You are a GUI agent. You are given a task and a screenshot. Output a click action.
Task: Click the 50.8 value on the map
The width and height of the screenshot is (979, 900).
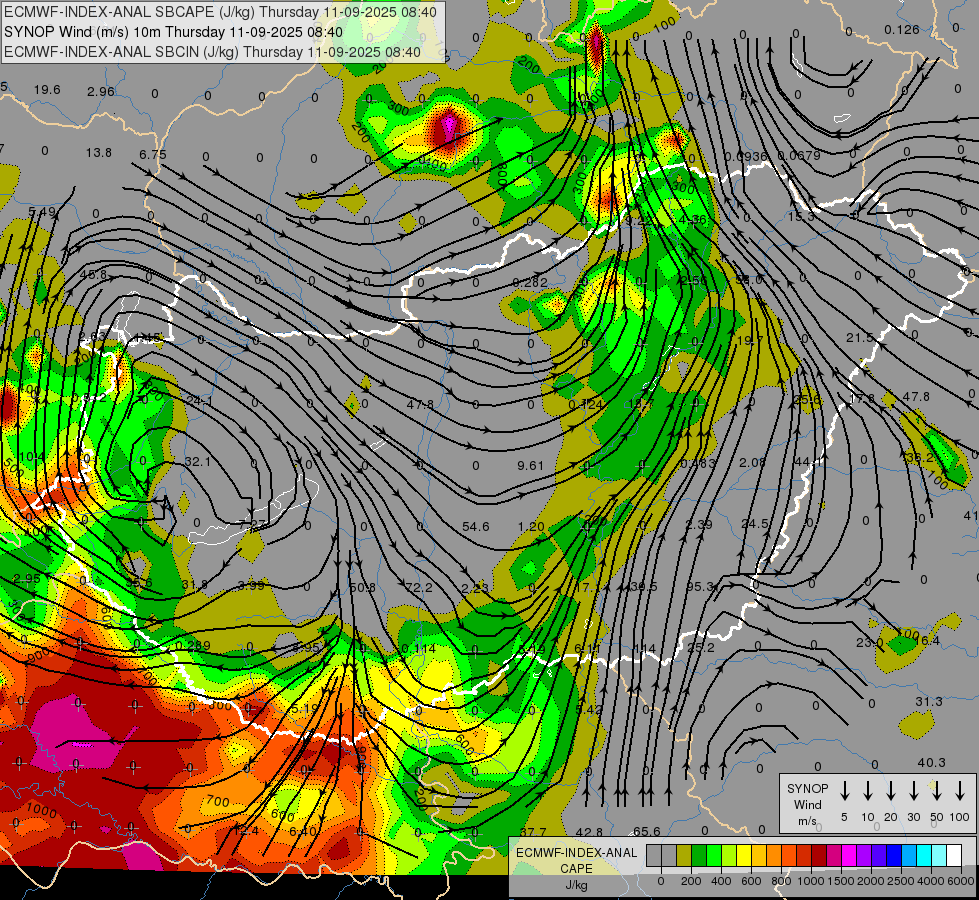click(x=363, y=587)
